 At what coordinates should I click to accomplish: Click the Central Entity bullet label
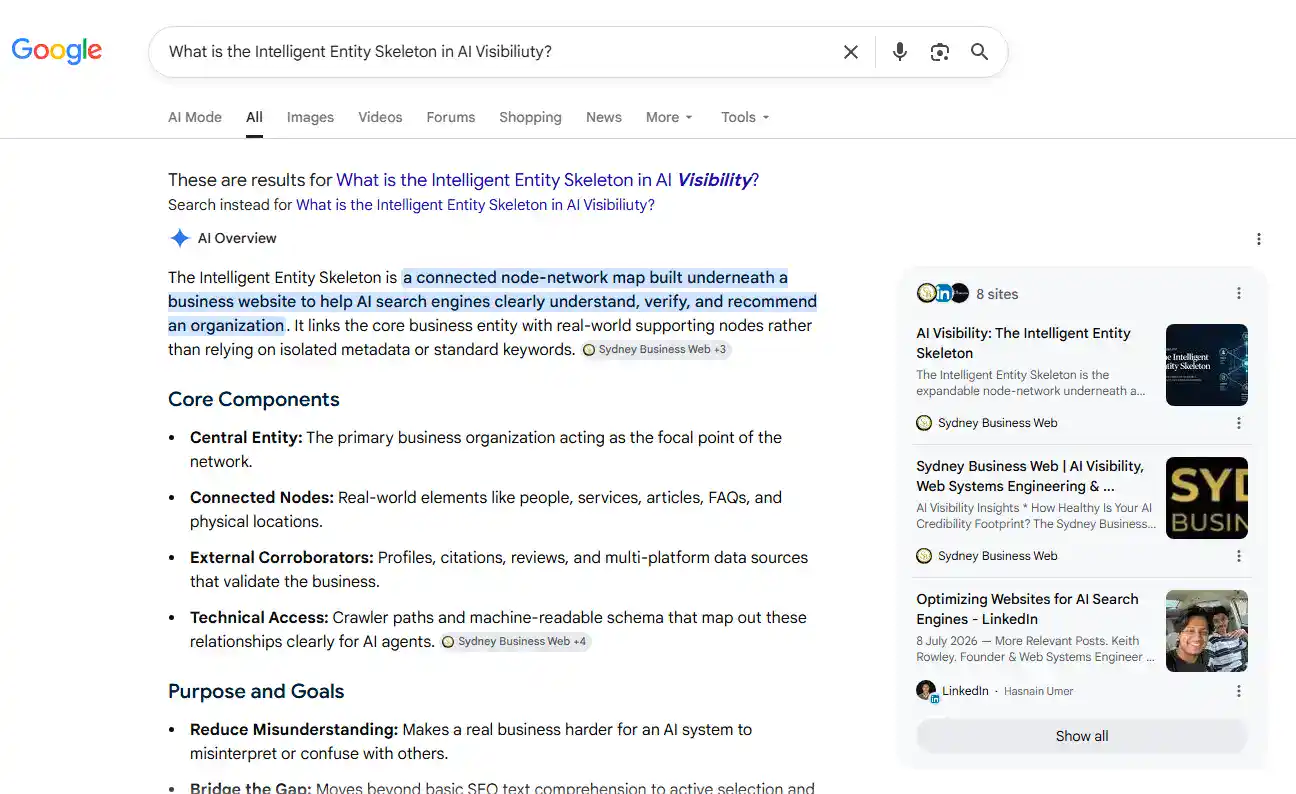click(x=246, y=437)
